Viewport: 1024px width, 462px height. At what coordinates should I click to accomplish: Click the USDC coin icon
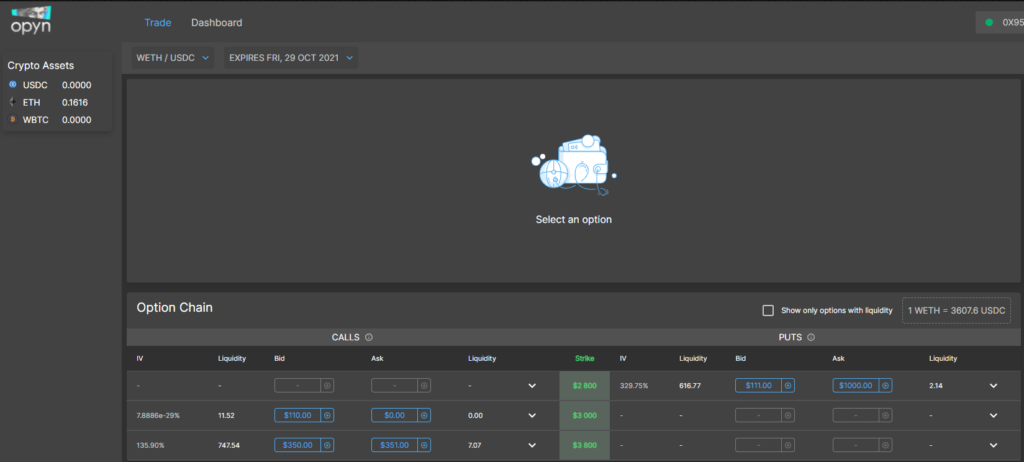[12, 85]
